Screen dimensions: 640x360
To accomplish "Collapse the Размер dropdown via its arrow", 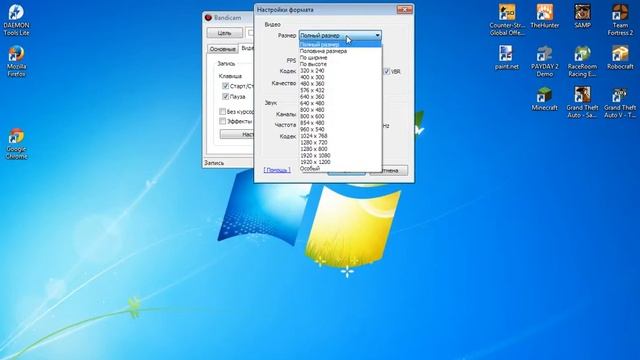I will tap(378, 36).
